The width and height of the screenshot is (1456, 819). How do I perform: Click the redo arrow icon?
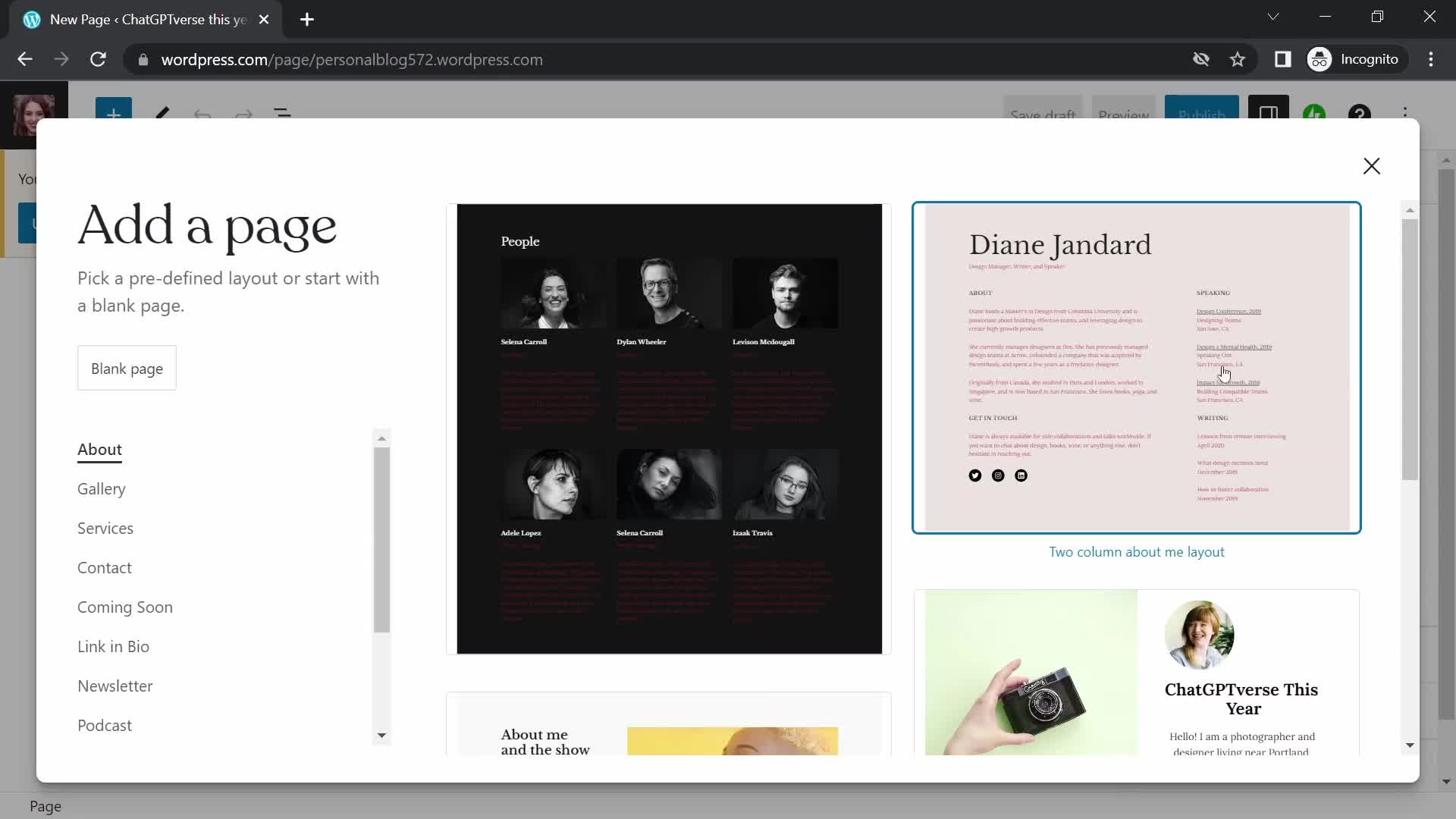tap(243, 113)
